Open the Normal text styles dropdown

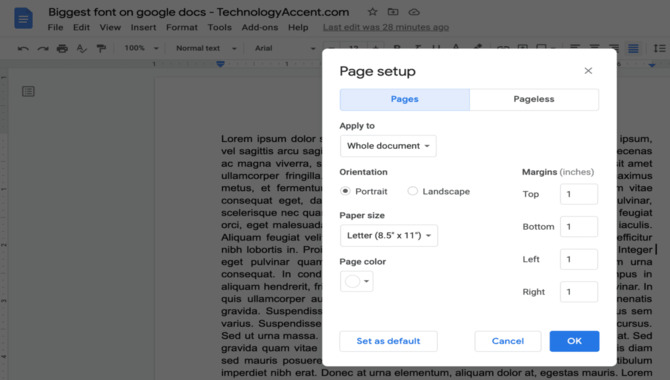tap(206, 48)
